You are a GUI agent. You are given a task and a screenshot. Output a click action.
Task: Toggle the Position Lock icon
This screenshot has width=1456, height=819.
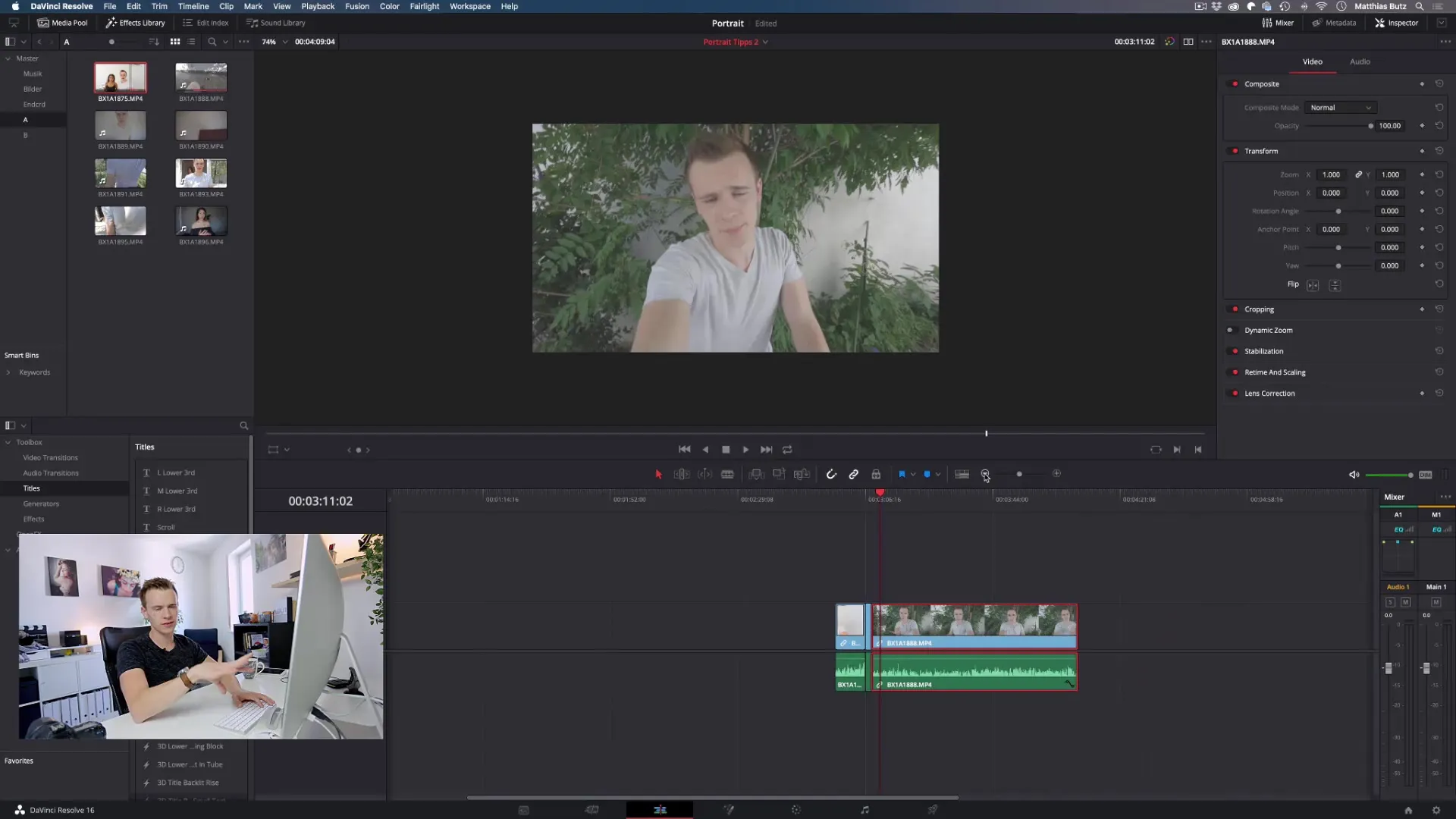pos(876,474)
